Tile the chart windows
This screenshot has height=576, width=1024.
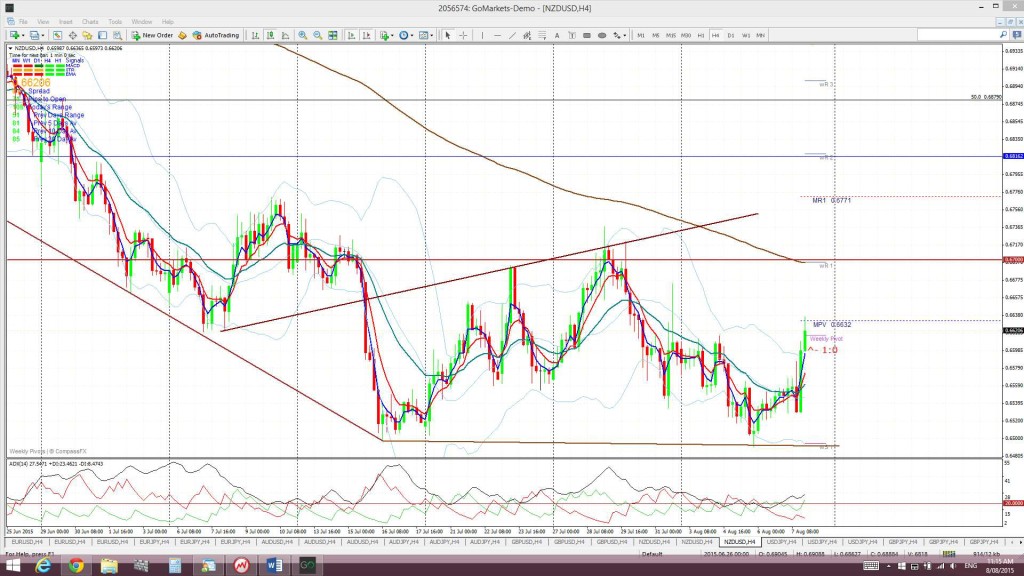tap(332, 35)
